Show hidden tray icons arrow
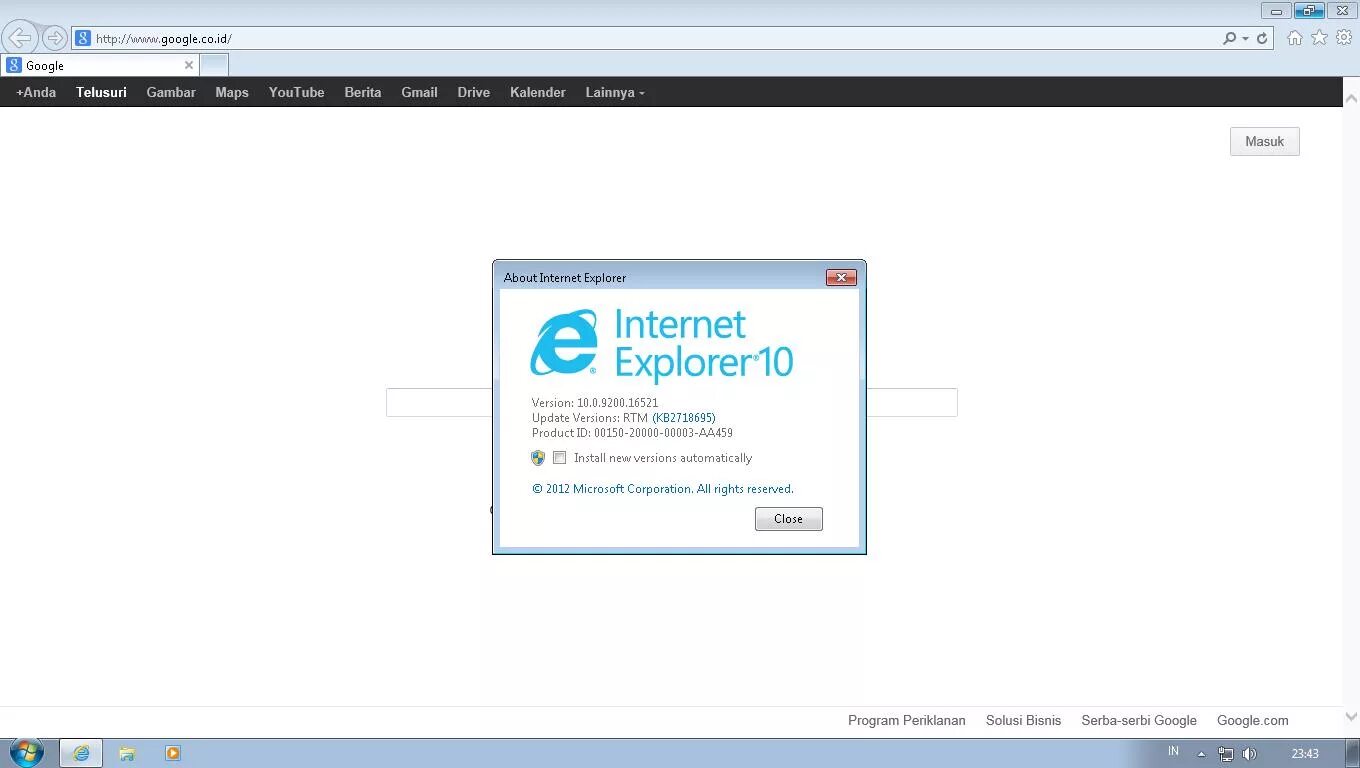This screenshot has height=768, width=1360. click(1201, 754)
